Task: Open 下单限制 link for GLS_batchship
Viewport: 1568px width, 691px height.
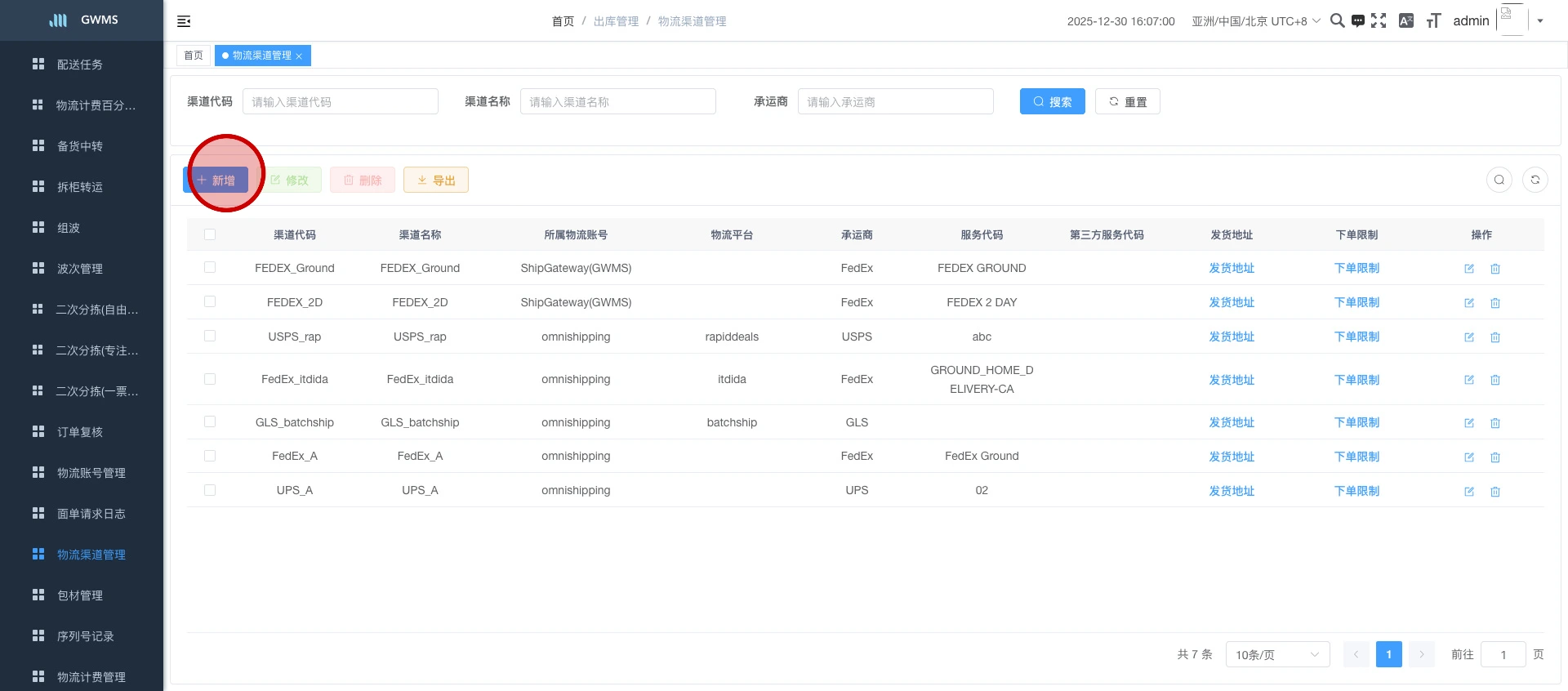Action: tap(1356, 422)
